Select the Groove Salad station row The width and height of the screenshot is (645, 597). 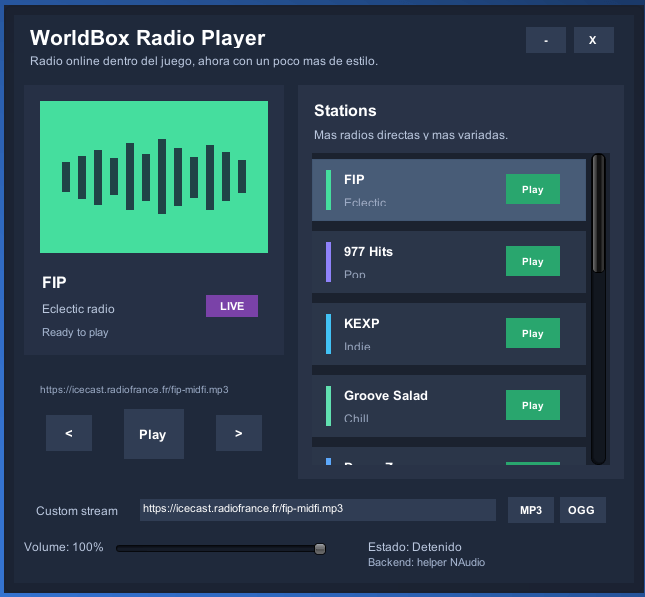tap(449, 406)
